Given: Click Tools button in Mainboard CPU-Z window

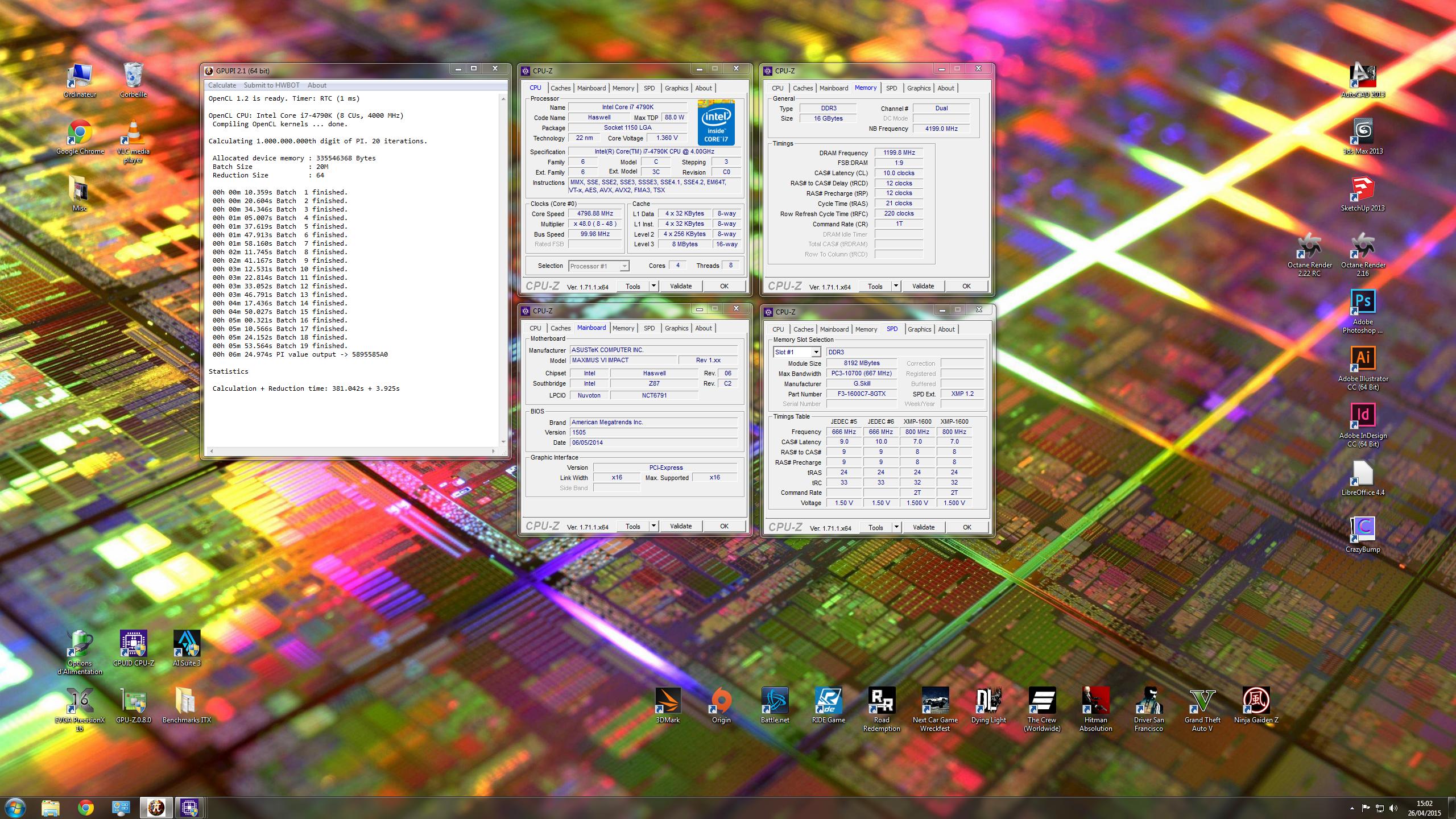Looking at the screenshot, I should point(633,526).
